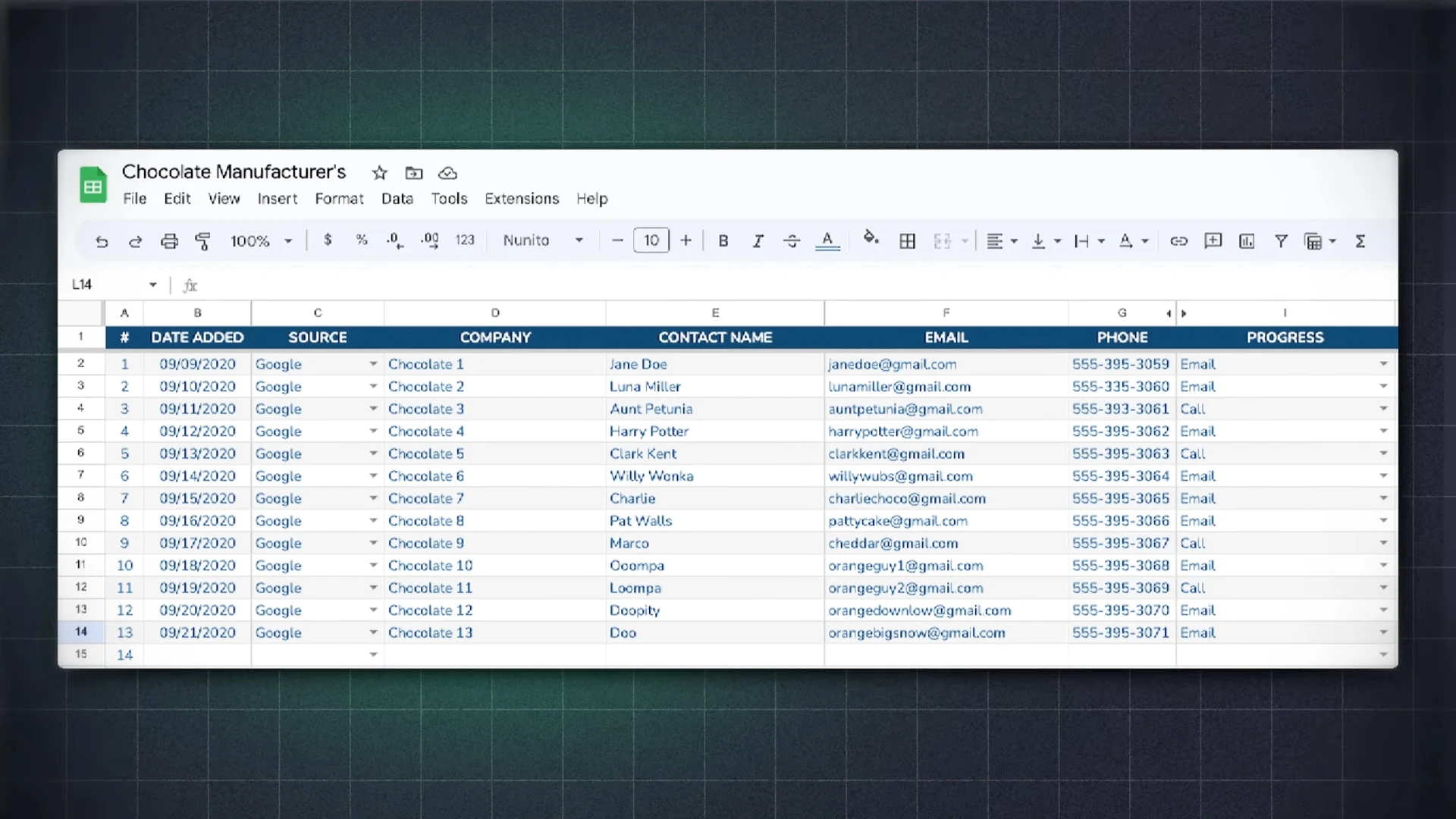Open the Borders tool
1456x819 pixels.
[907, 241]
